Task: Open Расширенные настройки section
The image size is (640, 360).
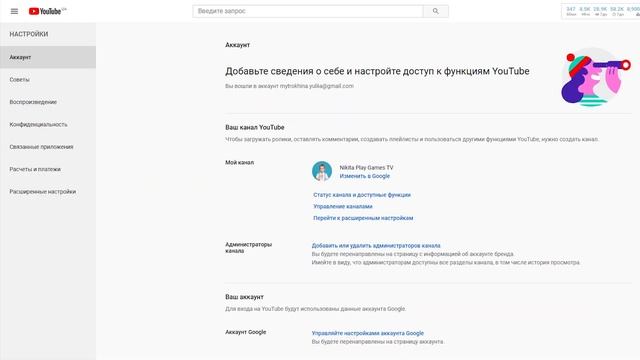Action: [48, 191]
